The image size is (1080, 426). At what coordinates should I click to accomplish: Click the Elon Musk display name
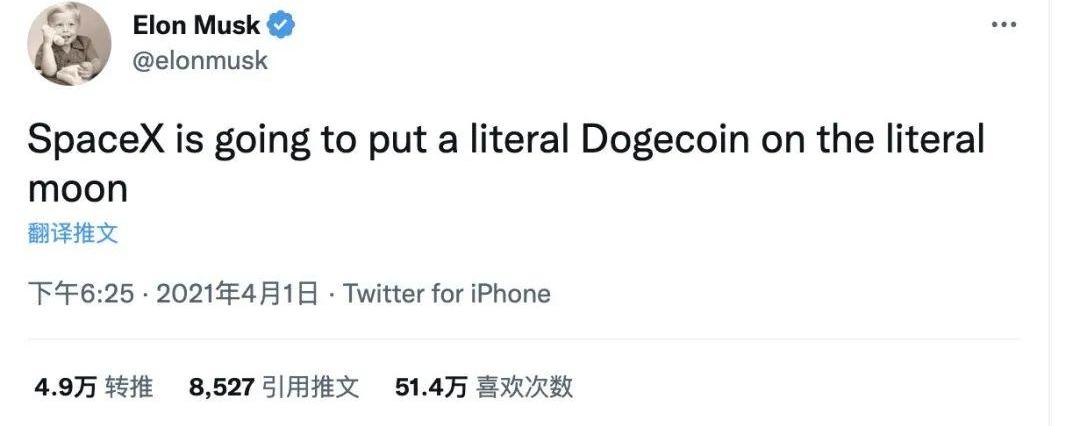click(196, 26)
